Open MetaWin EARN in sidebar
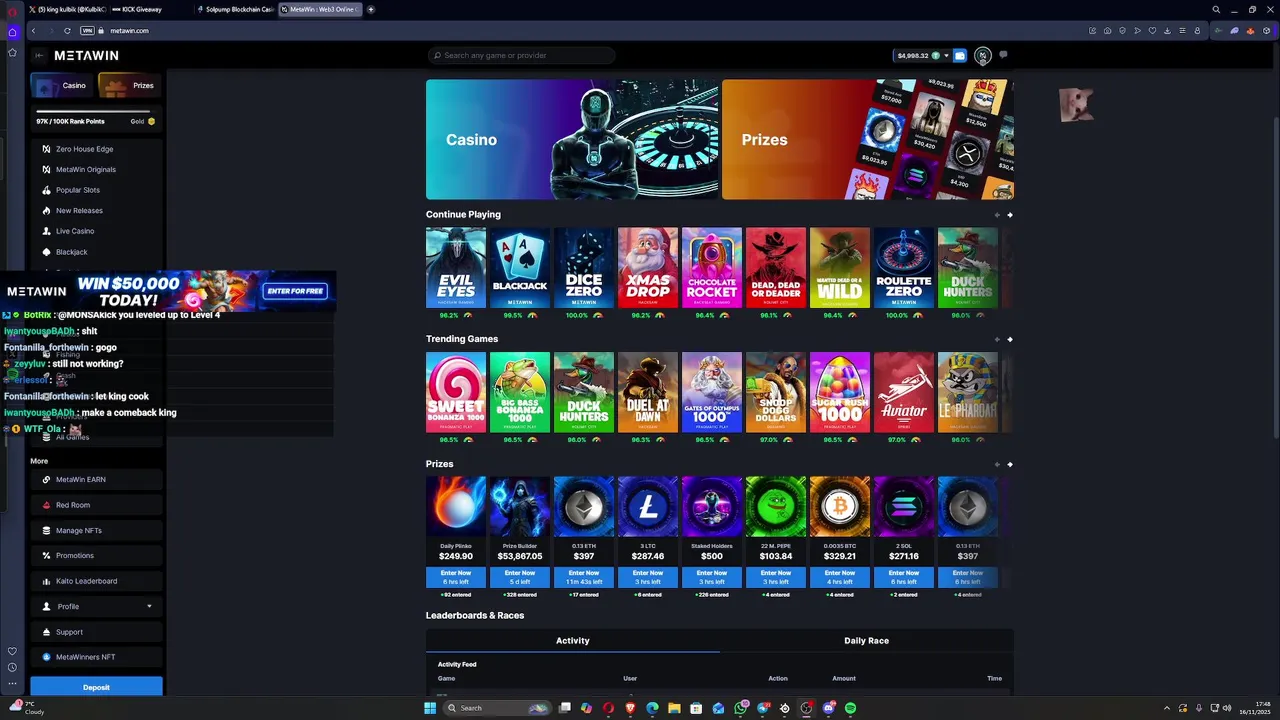Screen dimensions: 1280x720 point(96,480)
